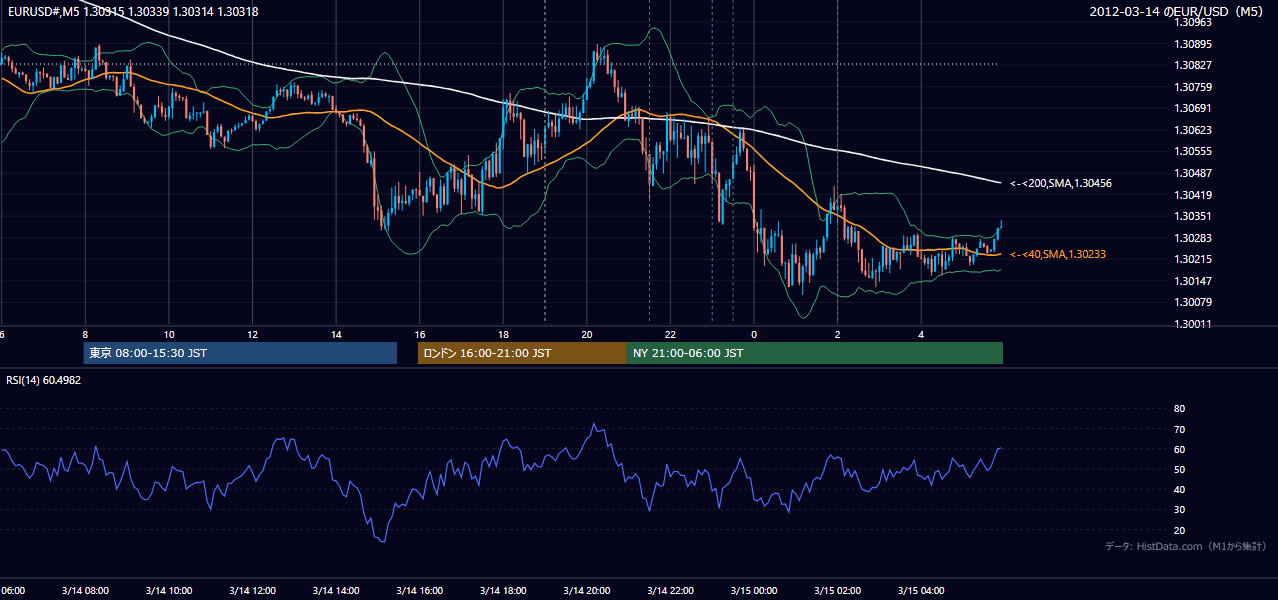
Task: Pick price axis value 1.30555
Action: (x=1192, y=152)
